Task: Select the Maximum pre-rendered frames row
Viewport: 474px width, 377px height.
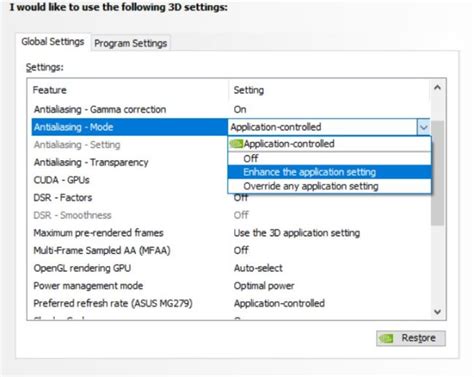Action: [x=231, y=233]
